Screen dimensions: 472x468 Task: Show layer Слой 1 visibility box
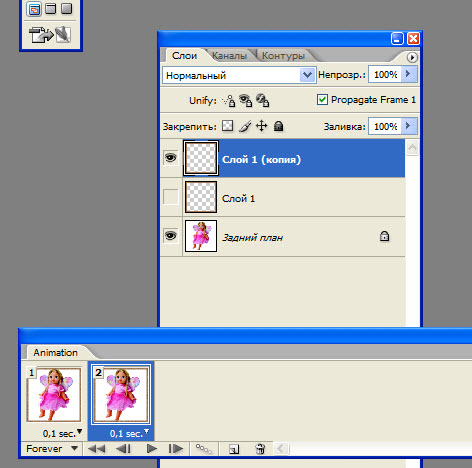(x=171, y=197)
